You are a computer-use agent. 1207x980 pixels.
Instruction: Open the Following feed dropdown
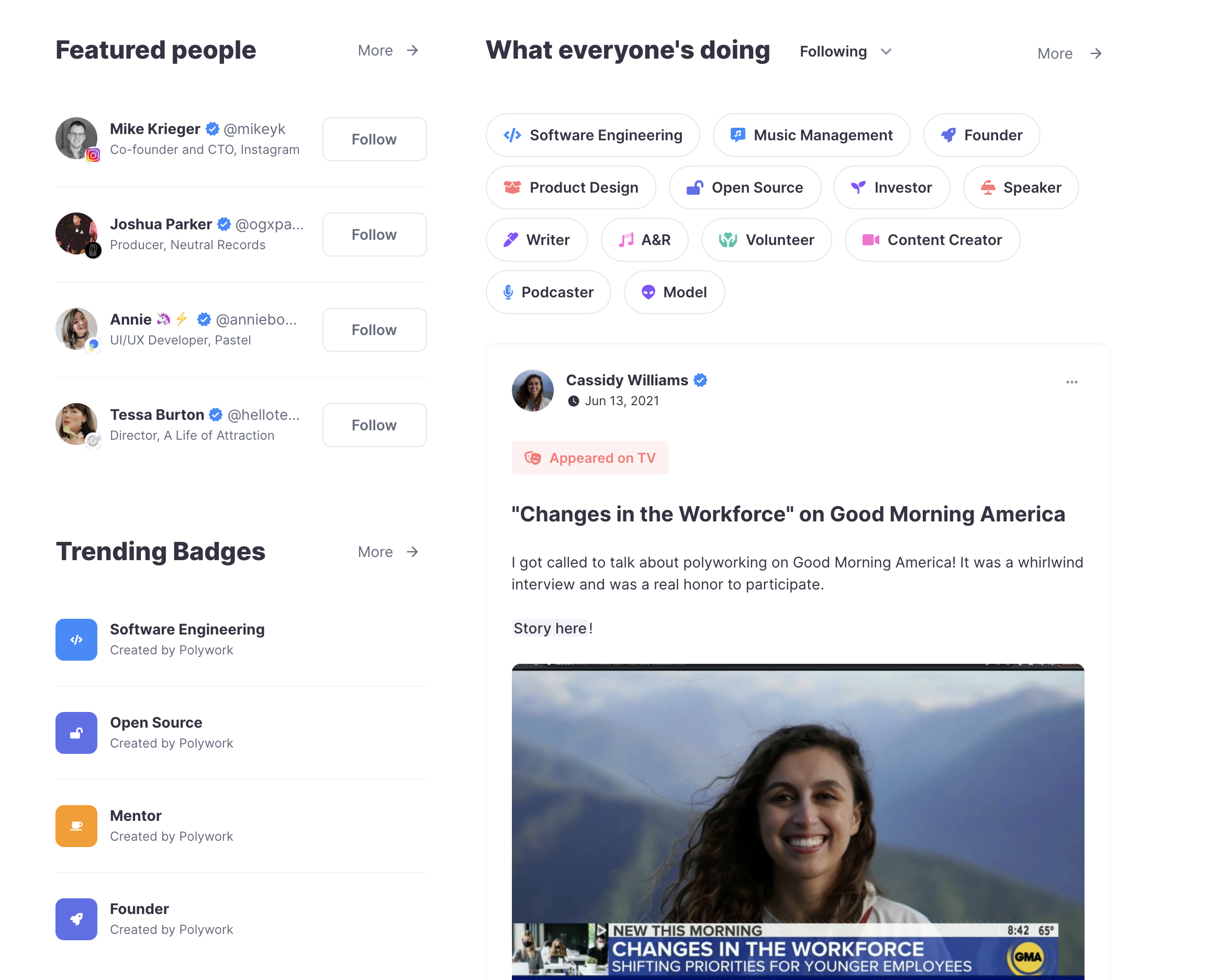(845, 52)
